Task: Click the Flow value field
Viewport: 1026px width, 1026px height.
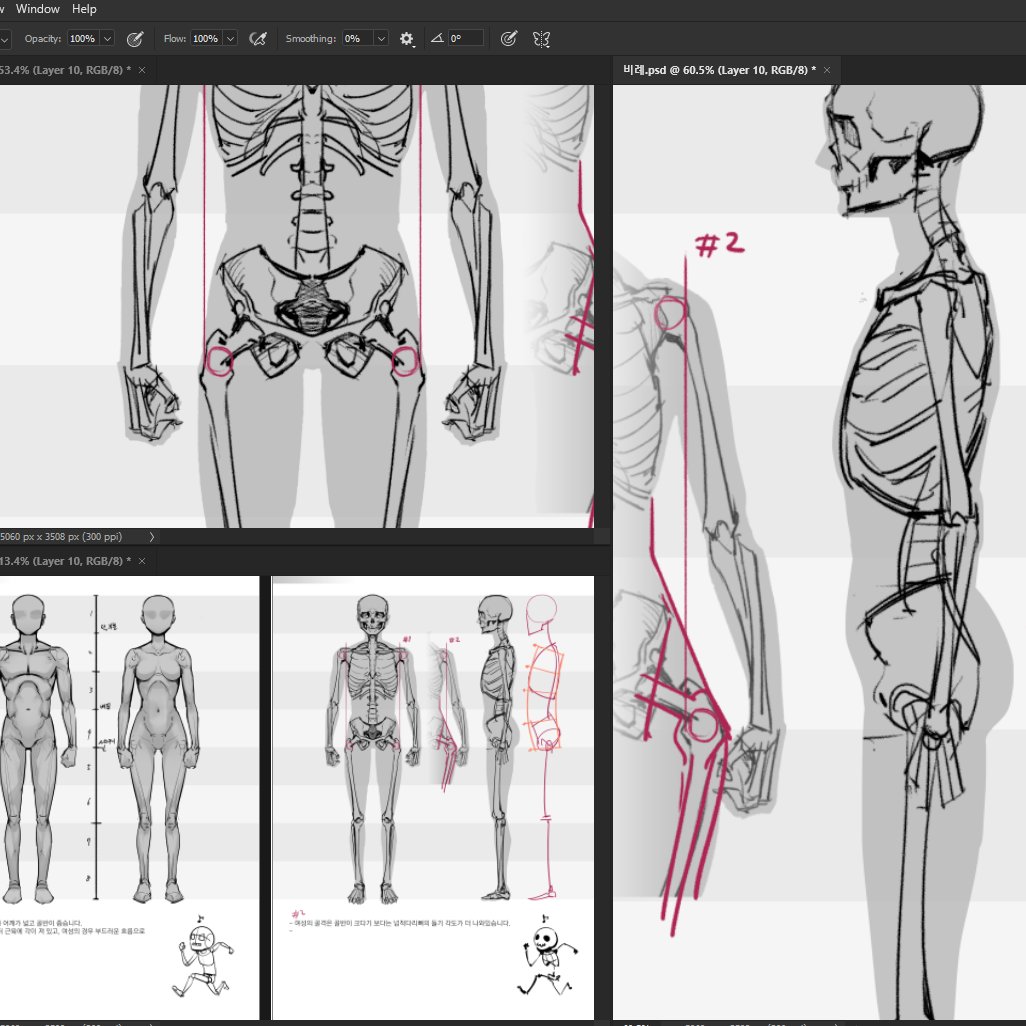Action: click(206, 39)
